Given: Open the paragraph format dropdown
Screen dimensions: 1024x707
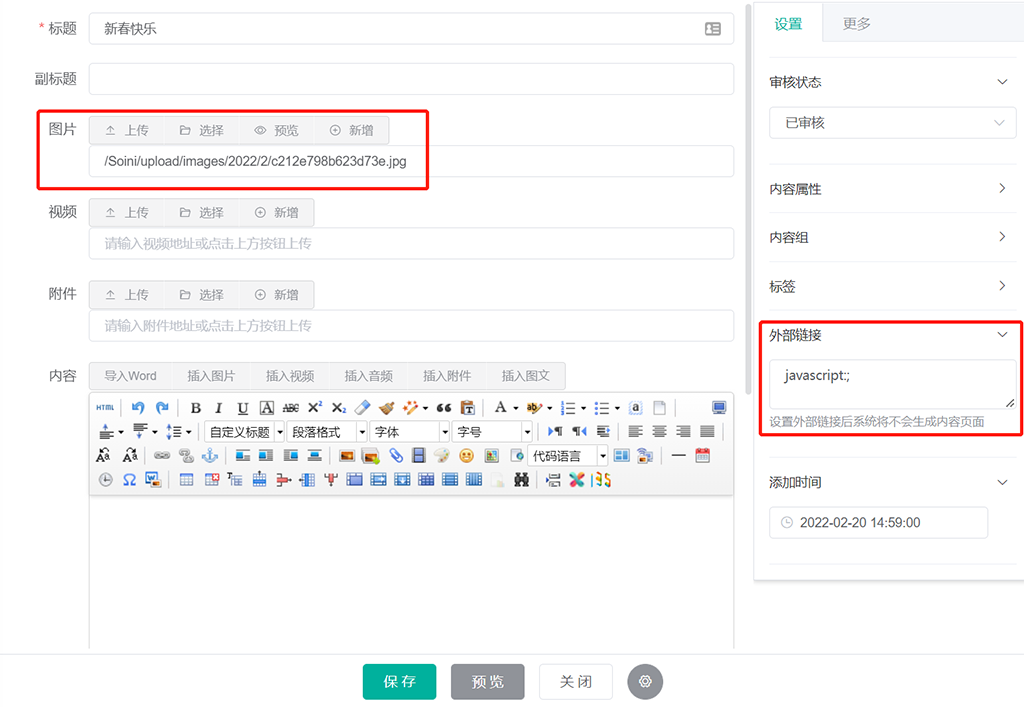Looking at the screenshot, I should [x=328, y=432].
